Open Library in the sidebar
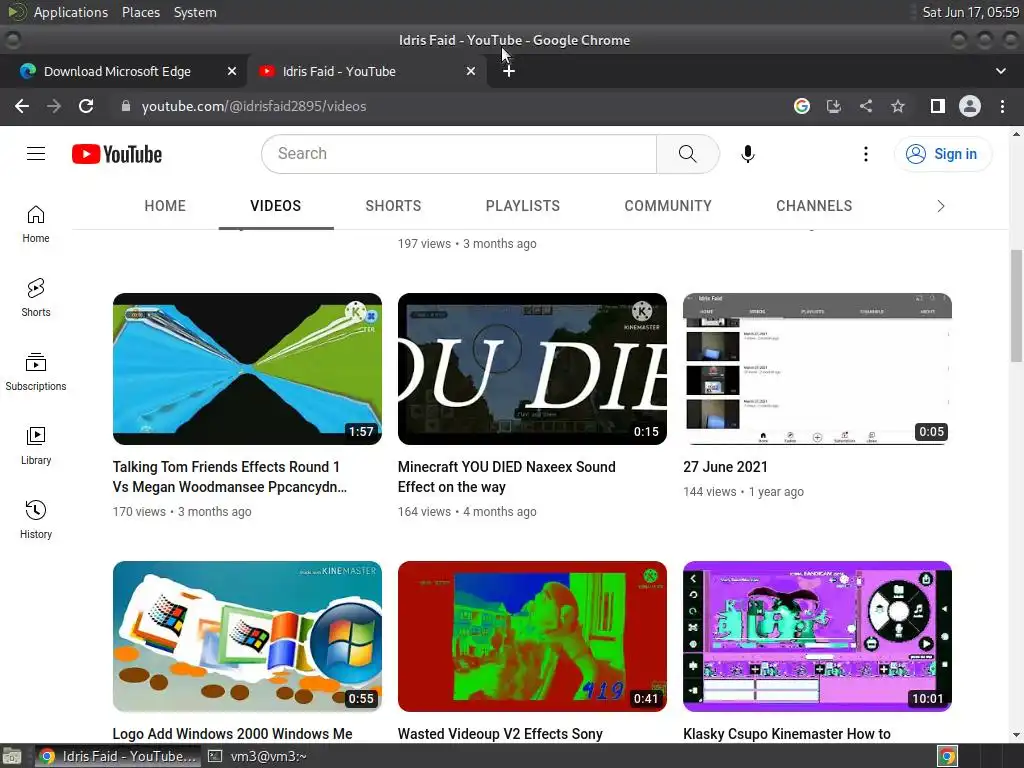This screenshot has width=1024, height=768. pos(36,445)
